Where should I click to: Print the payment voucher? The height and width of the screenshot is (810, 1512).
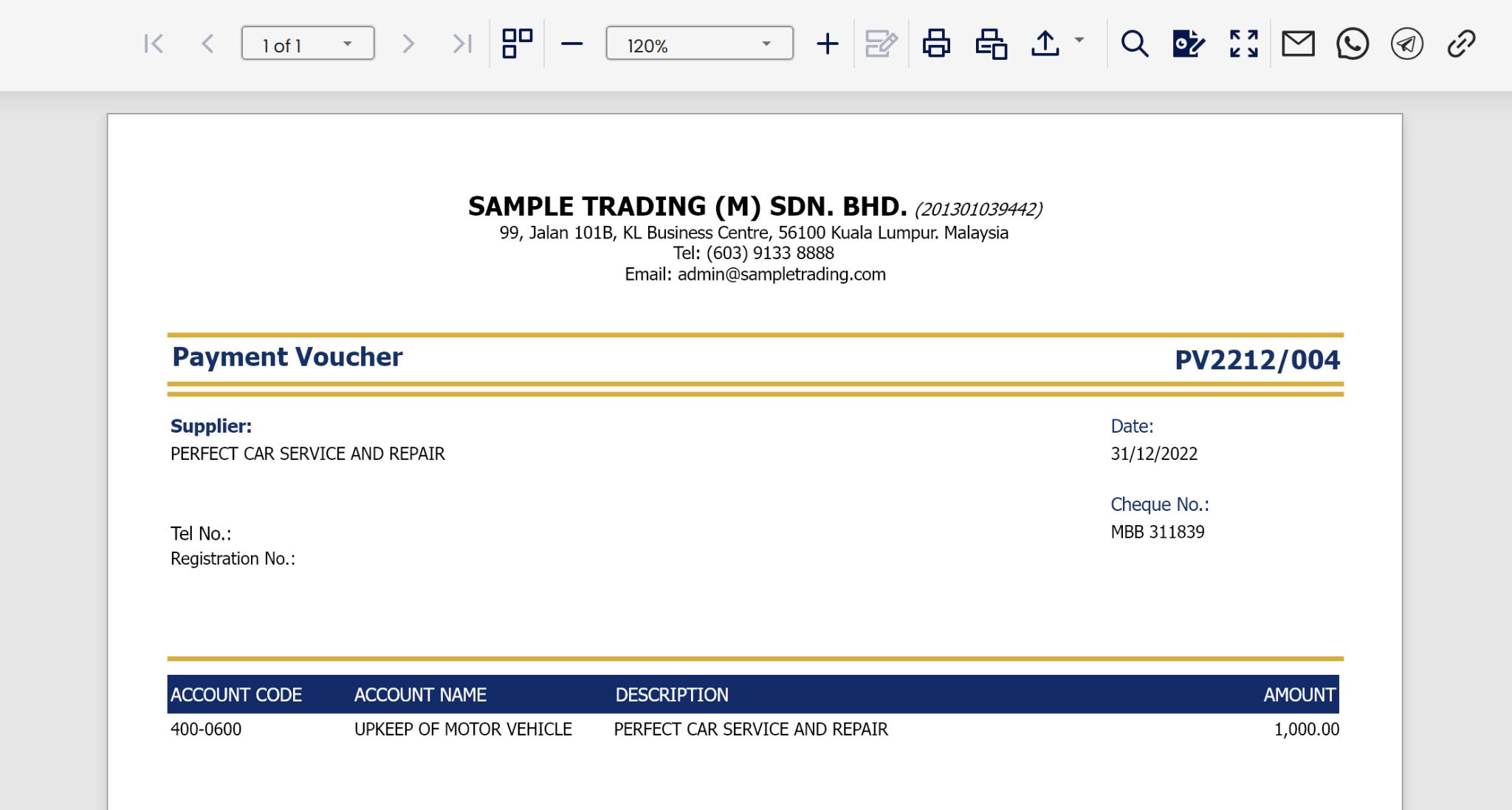click(x=936, y=44)
